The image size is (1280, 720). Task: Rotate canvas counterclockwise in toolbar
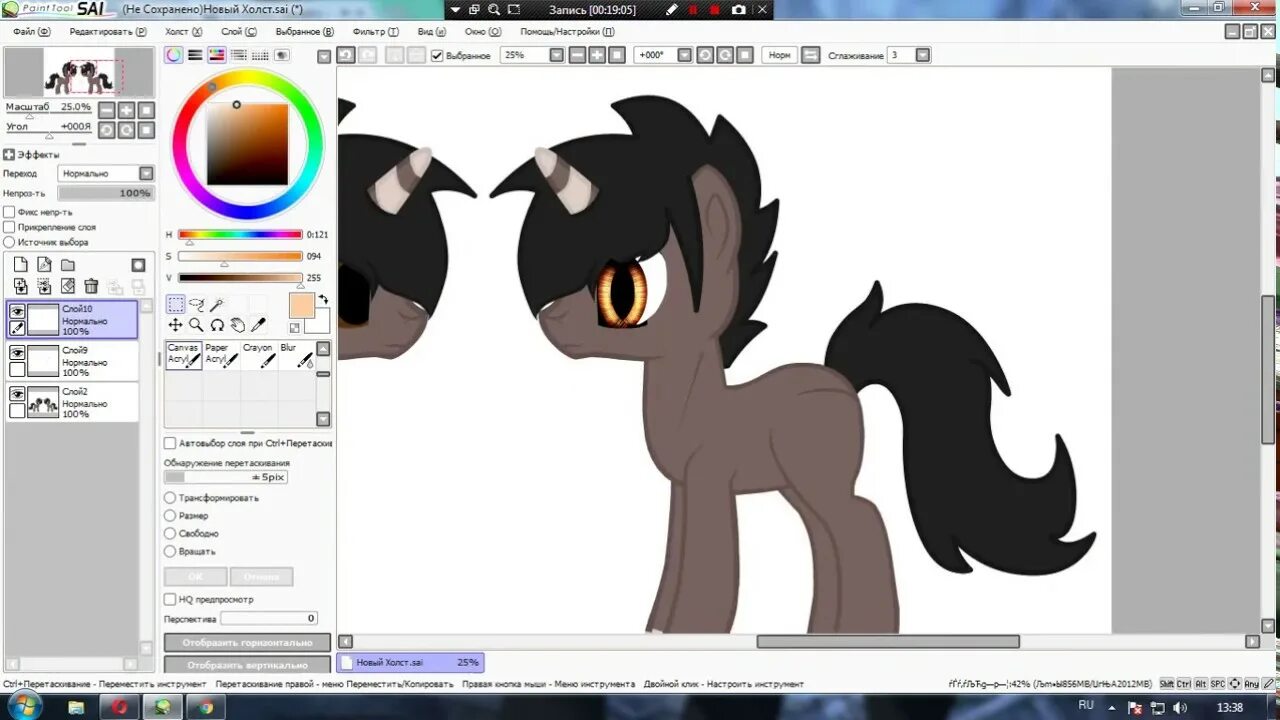tap(705, 55)
